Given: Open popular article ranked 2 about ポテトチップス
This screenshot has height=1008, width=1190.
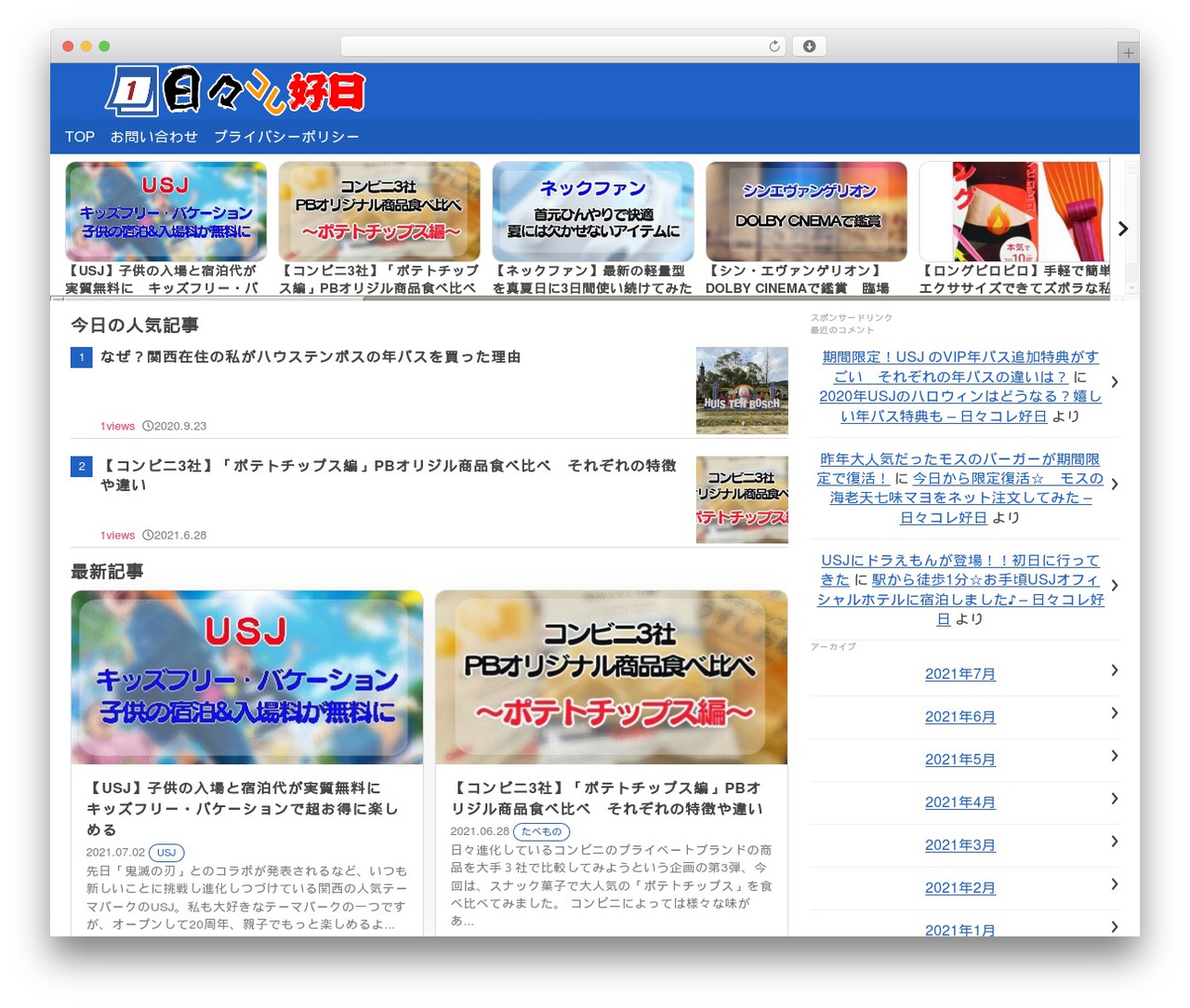Looking at the screenshot, I should point(388,475).
